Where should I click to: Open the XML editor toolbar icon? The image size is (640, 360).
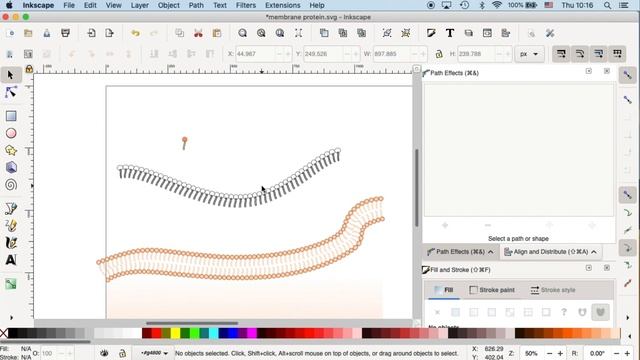coord(487,33)
